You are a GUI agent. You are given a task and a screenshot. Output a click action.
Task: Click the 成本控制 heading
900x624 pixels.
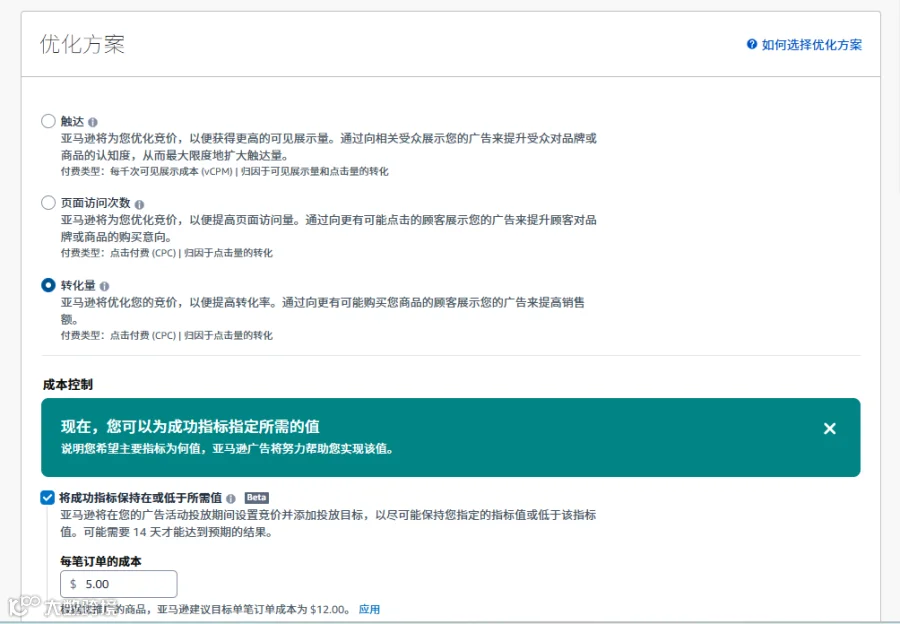click(68, 385)
